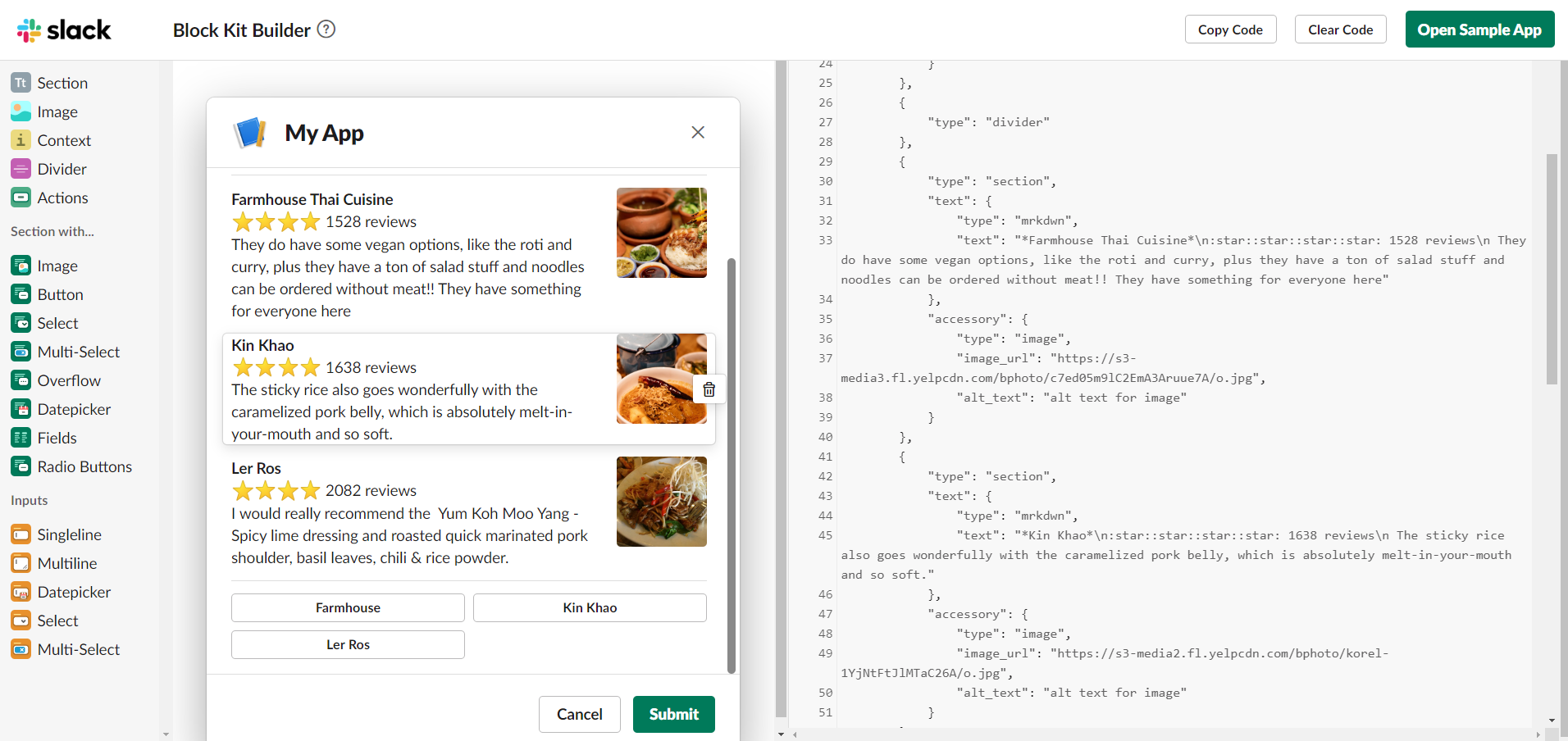Add section with Fields
Screen dimensions: 1568x741
pos(57,438)
